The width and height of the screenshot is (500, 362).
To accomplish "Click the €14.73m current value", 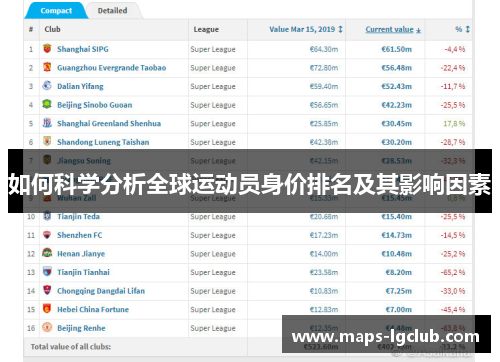I will coord(397,235).
